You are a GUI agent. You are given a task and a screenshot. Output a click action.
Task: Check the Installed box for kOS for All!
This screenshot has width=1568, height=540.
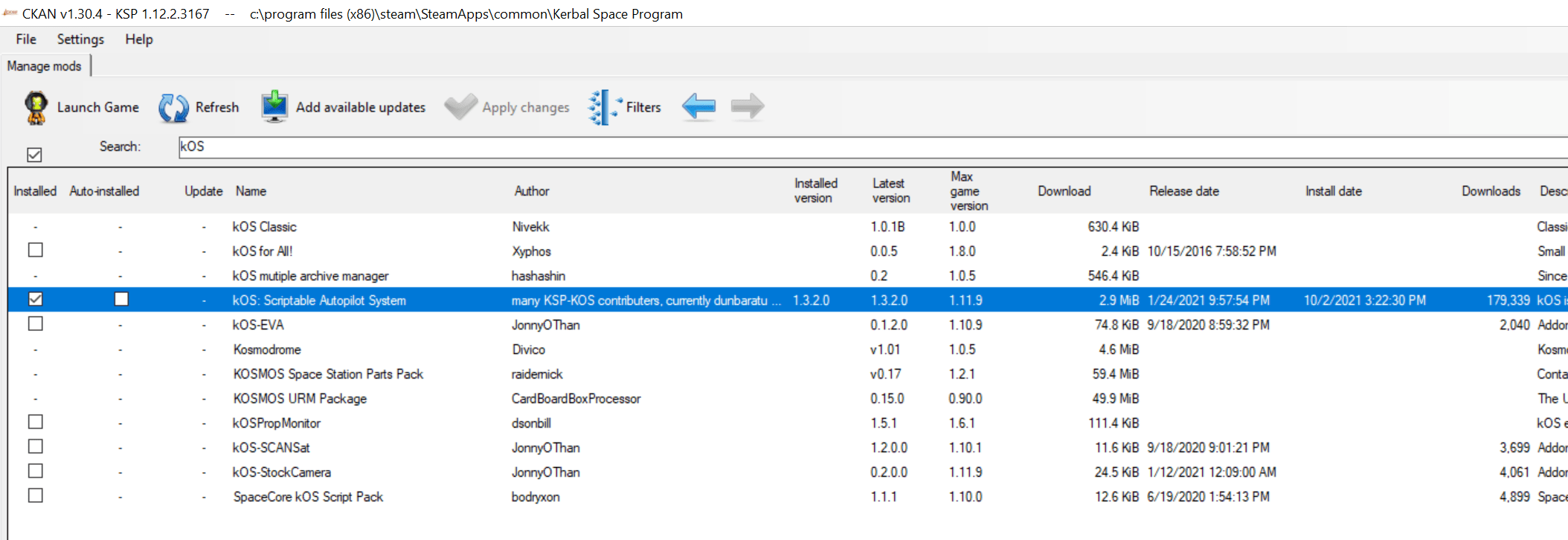click(x=35, y=250)
